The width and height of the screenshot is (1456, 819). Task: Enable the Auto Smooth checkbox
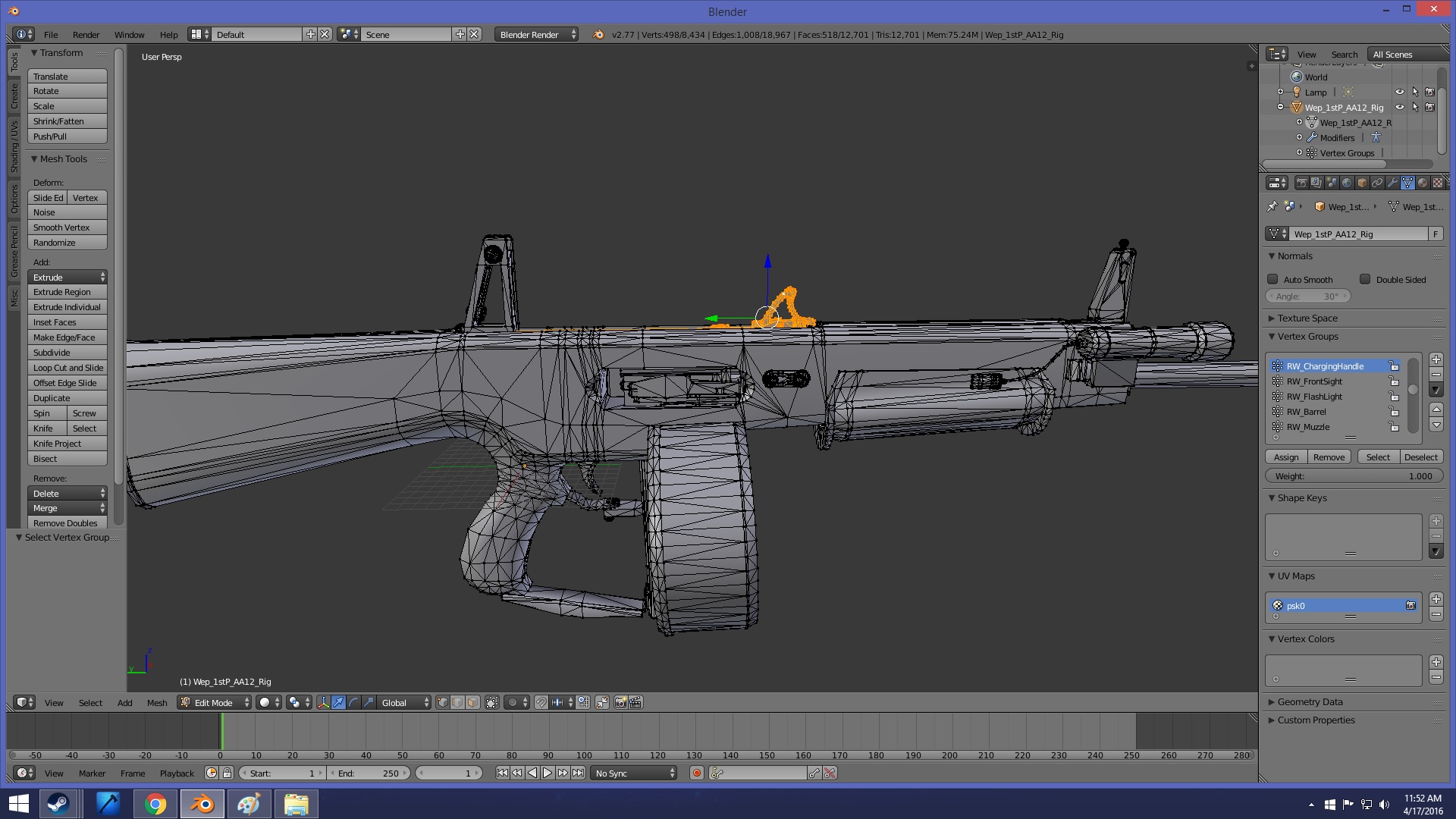tap(1273, 280)
